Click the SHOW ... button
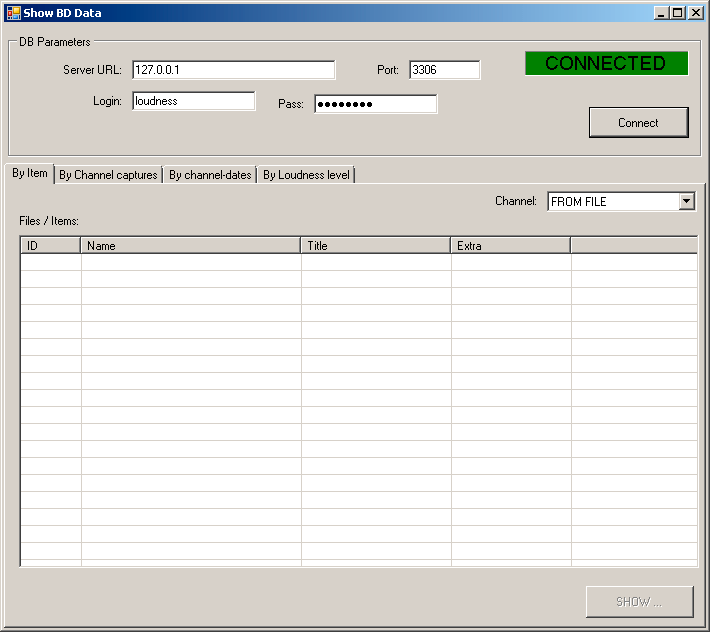The height and width of the screenshot is (632, 710). click(639, 602)
